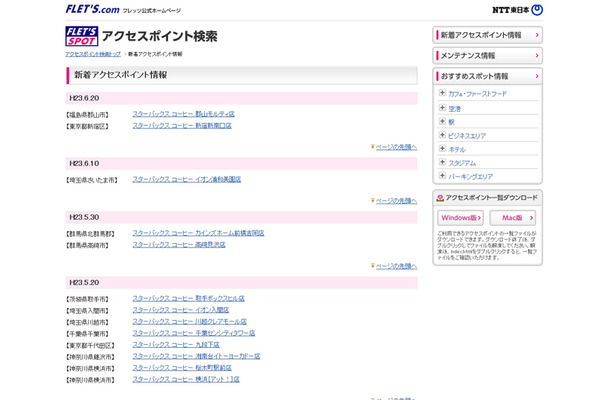610x400 pixels.
Task: Go to アクセスポイント検索トップ breadcrumb link
Action: coord(93,54)
